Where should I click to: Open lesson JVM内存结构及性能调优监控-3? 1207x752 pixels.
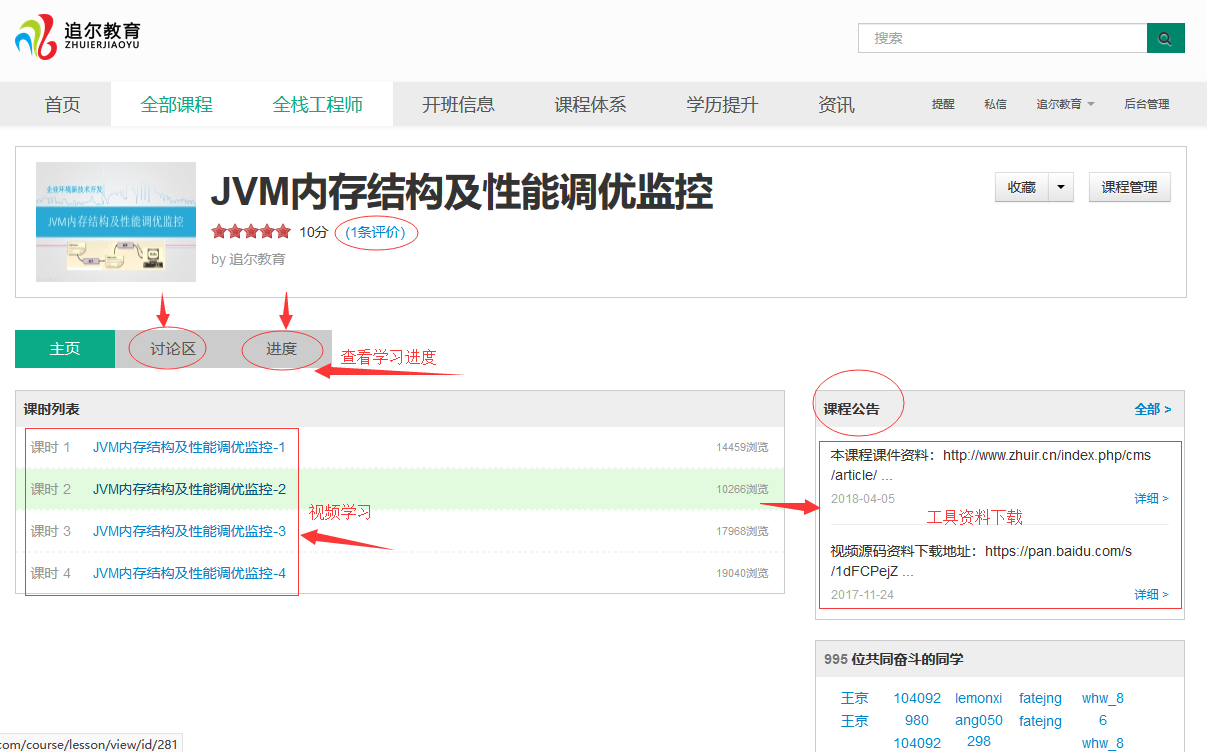pyautogui.click(x=189, y=531)
